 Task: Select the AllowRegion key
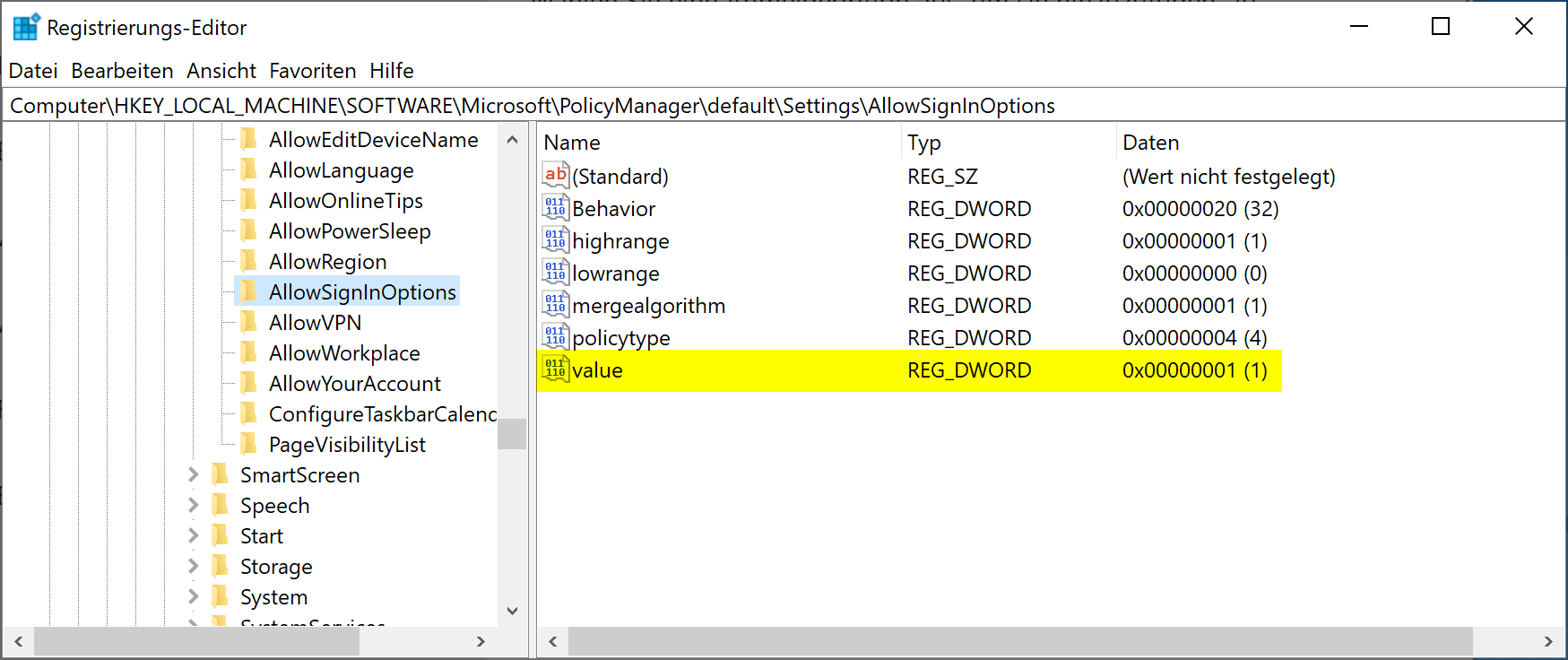tap(328, 262)
